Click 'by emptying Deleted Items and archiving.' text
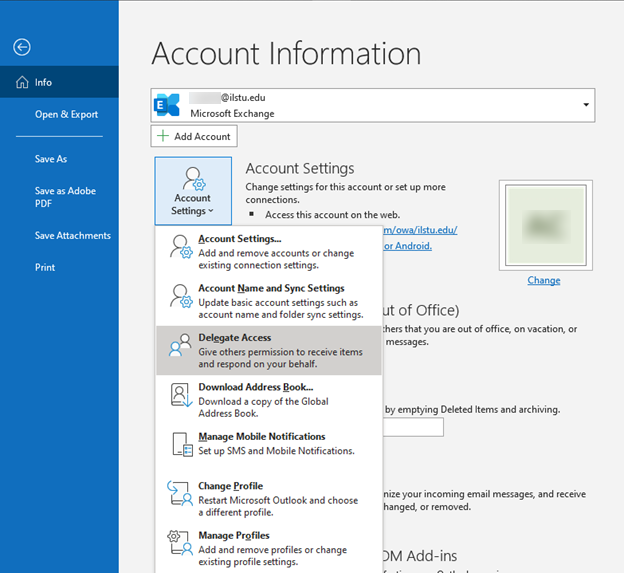624x573 pixels. click(472, 409)
